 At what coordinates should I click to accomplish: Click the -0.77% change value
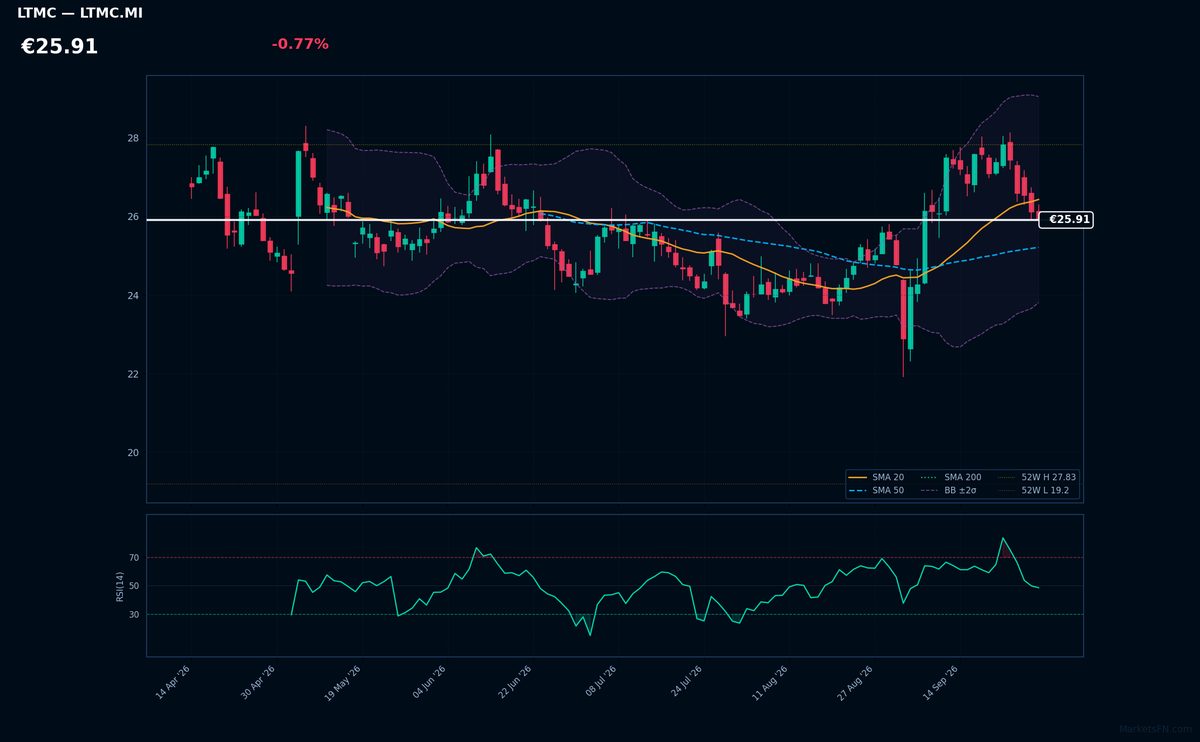click(x=300, y=44)
